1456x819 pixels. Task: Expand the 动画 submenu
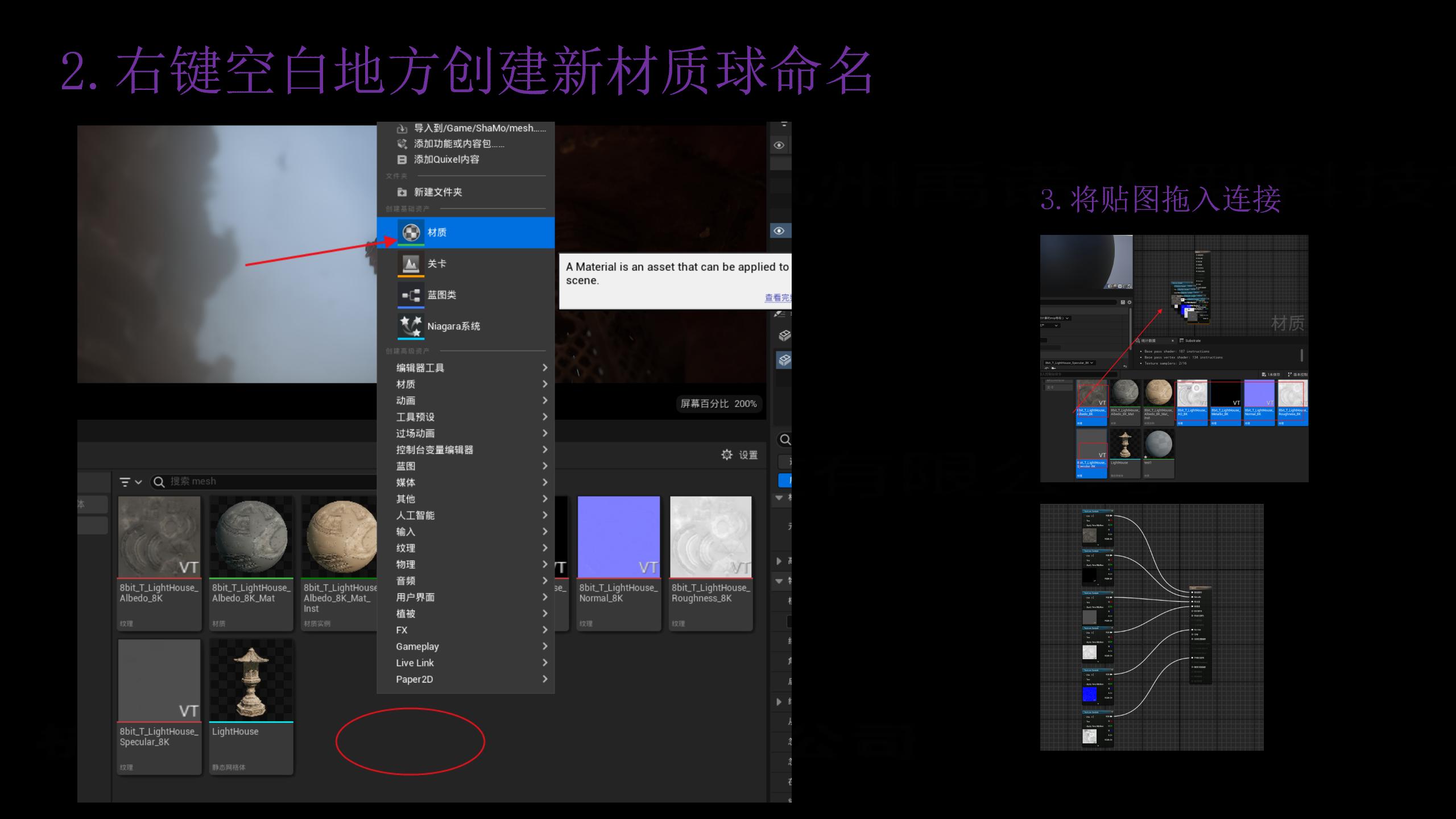(x=465, y=400)
